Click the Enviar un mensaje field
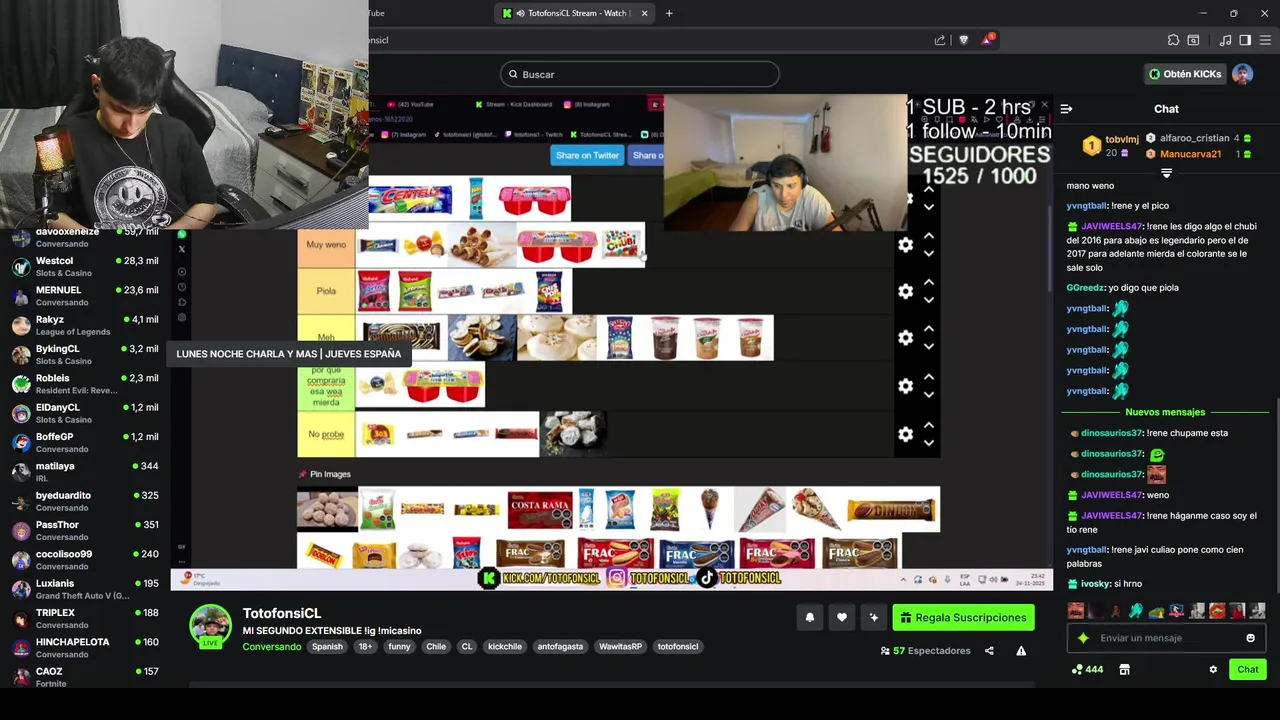Image resolution: width=1280 pixels, height=720 pixels. click(1166, 638)
